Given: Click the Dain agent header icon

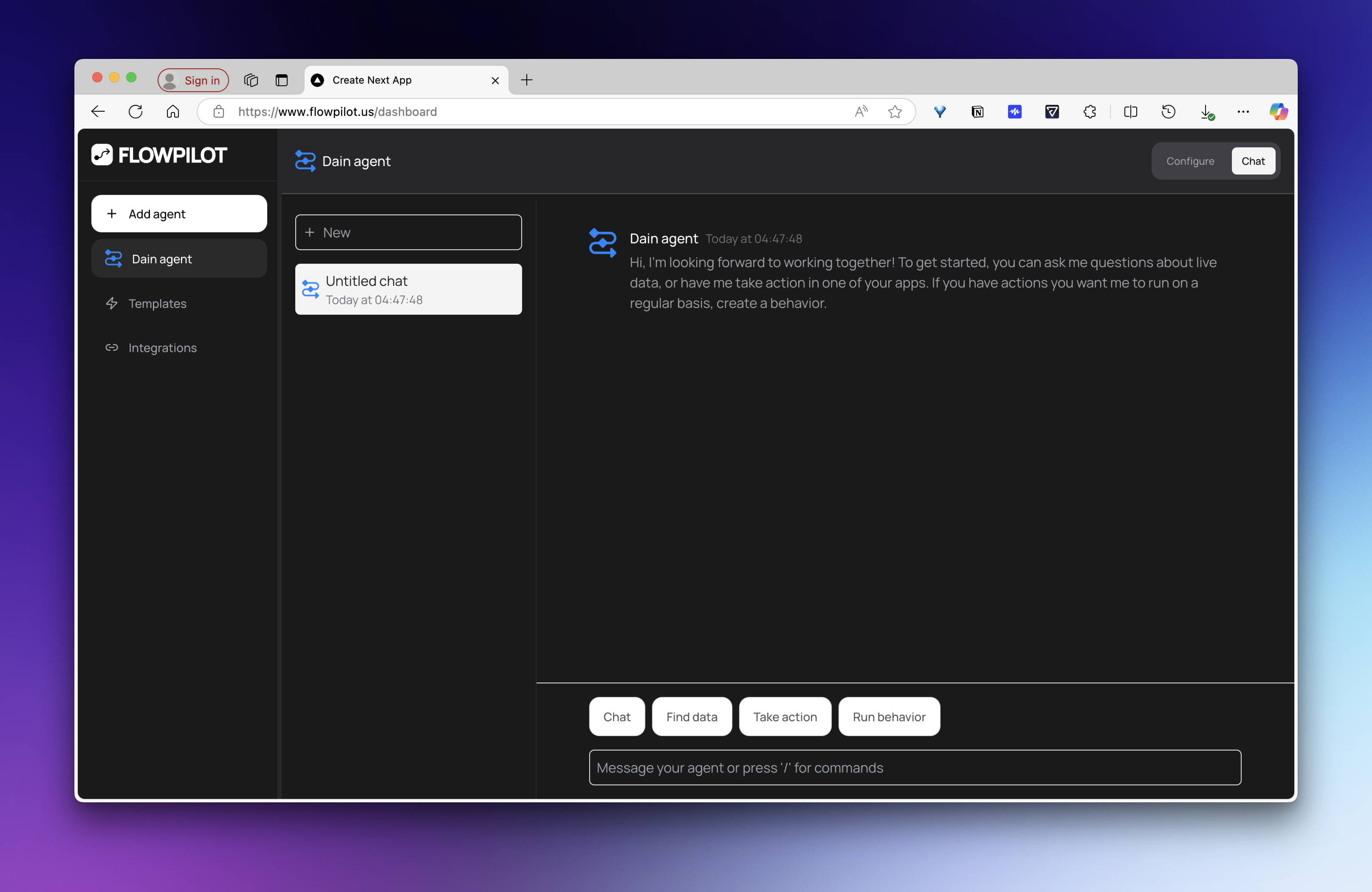Looking at the screenshot, I should point(305,161).
